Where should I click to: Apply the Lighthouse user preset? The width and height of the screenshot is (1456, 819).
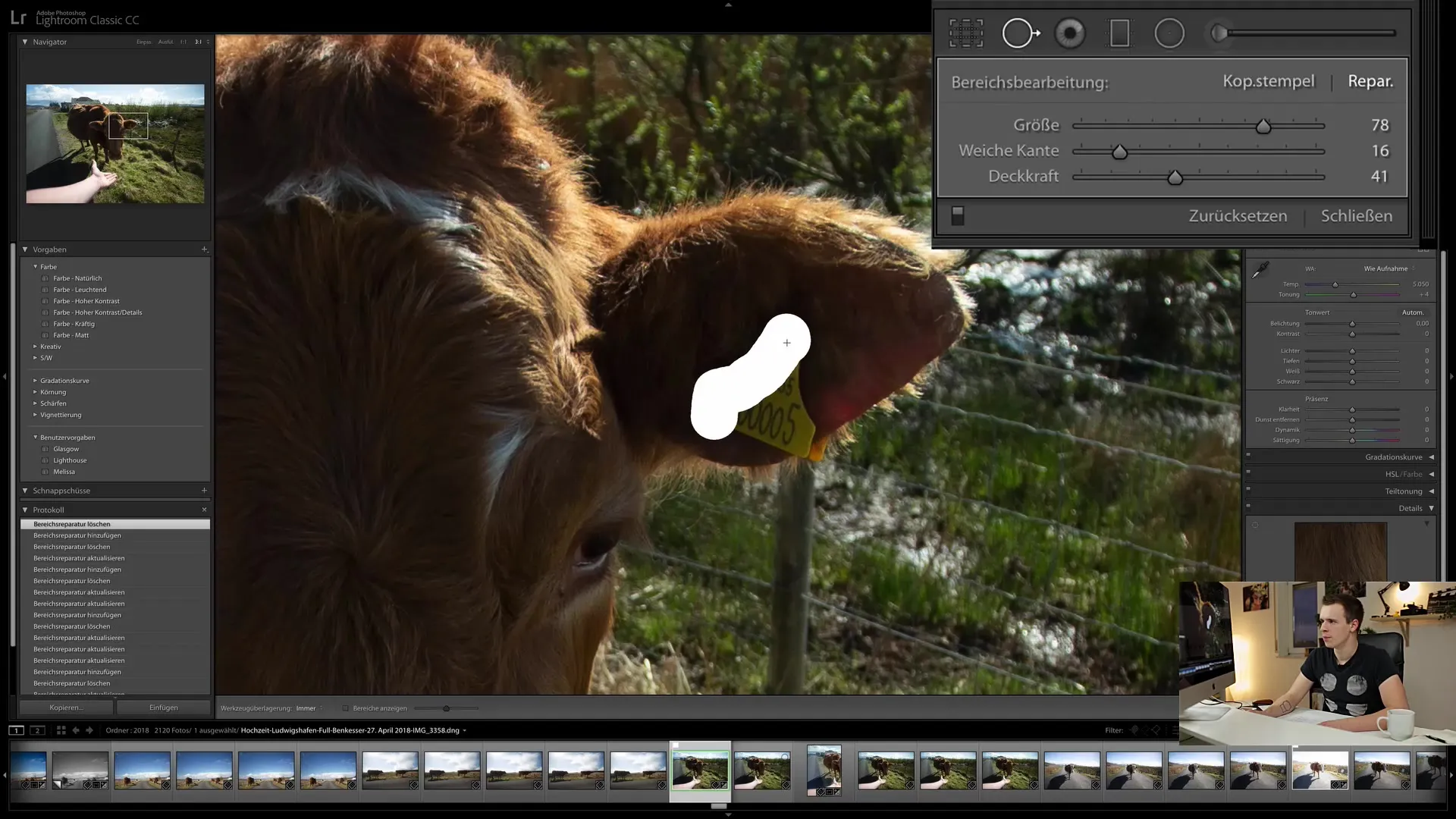(70, 460)
